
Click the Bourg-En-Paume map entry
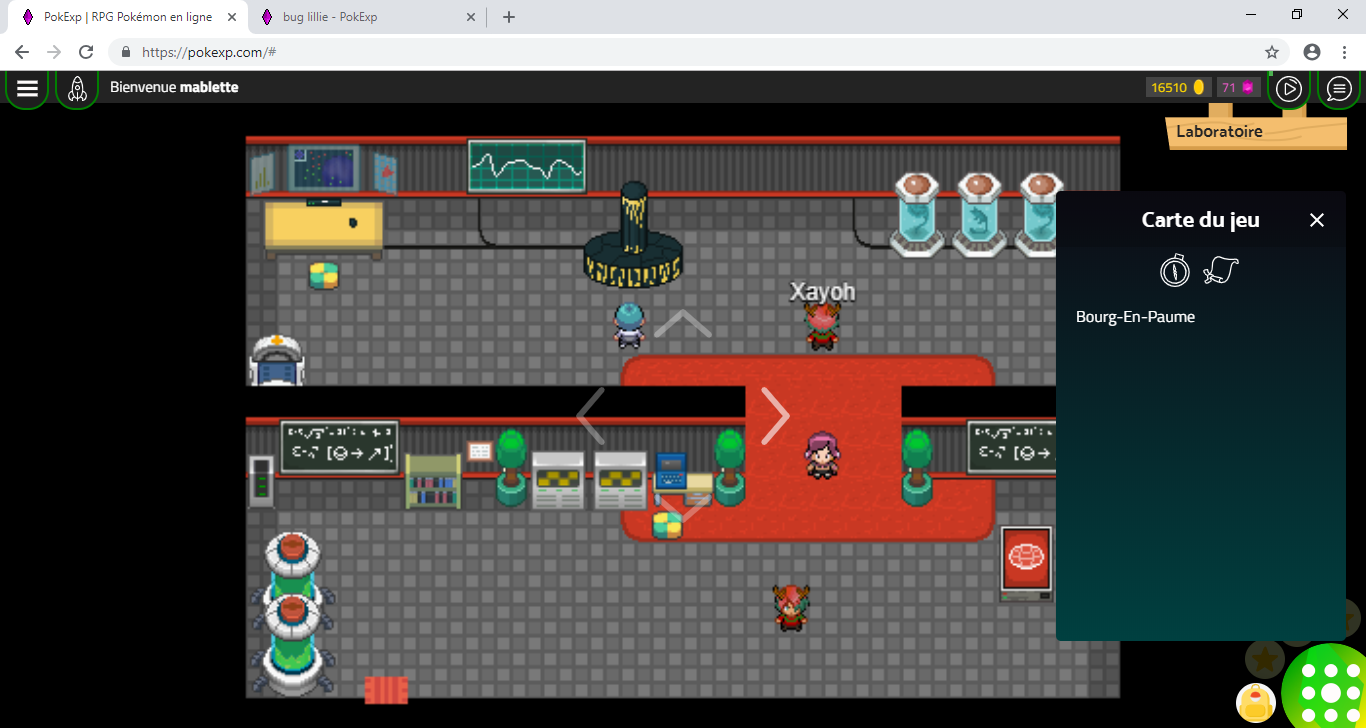[x=1135, y=317]
